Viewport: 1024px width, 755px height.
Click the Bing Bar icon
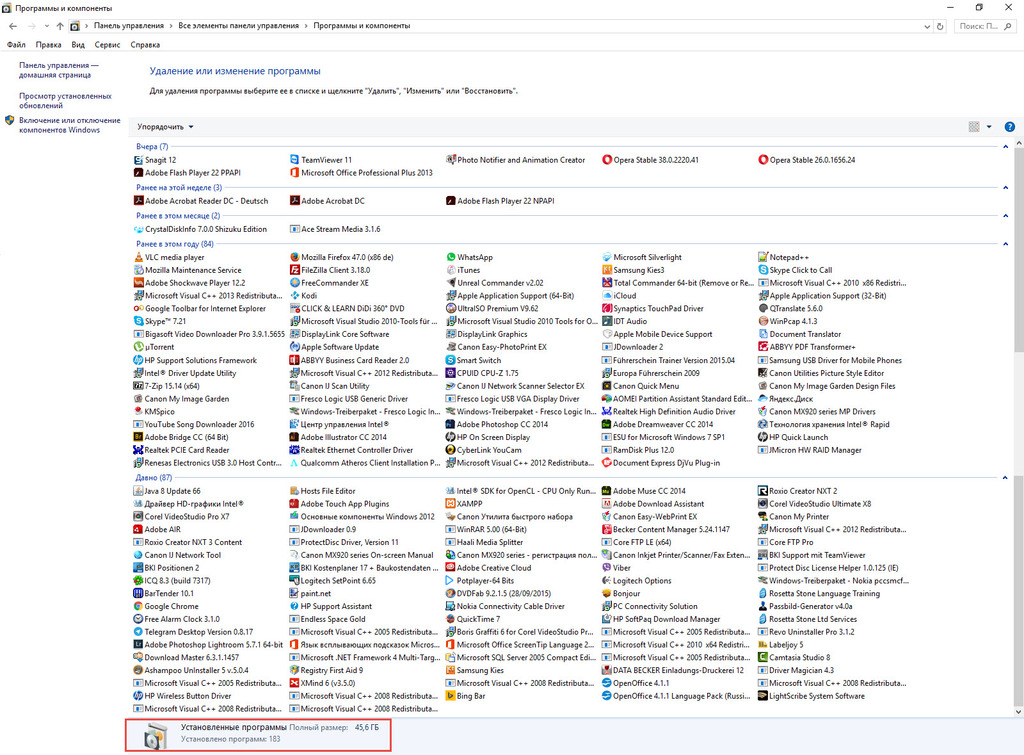tap(450, 696)
